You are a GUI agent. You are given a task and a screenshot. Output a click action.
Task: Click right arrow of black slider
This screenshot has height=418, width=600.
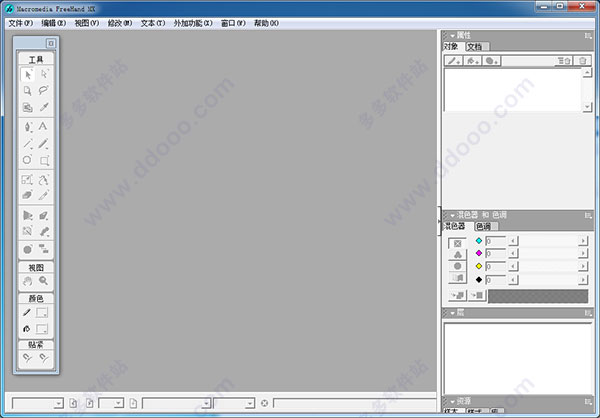(583, 280)
